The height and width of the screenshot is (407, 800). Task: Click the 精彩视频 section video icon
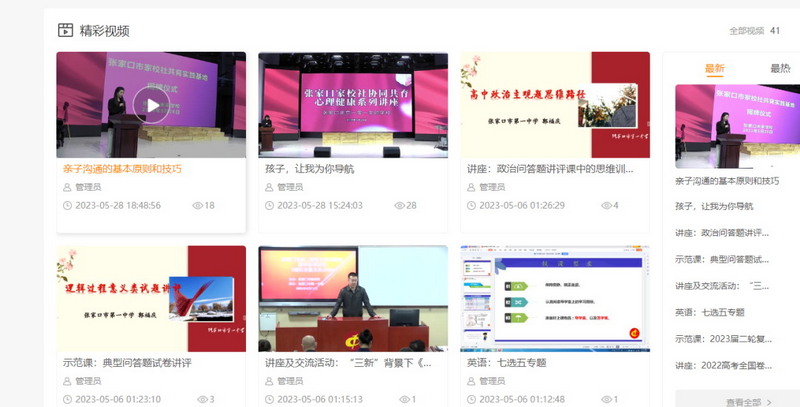pos(65,30)
